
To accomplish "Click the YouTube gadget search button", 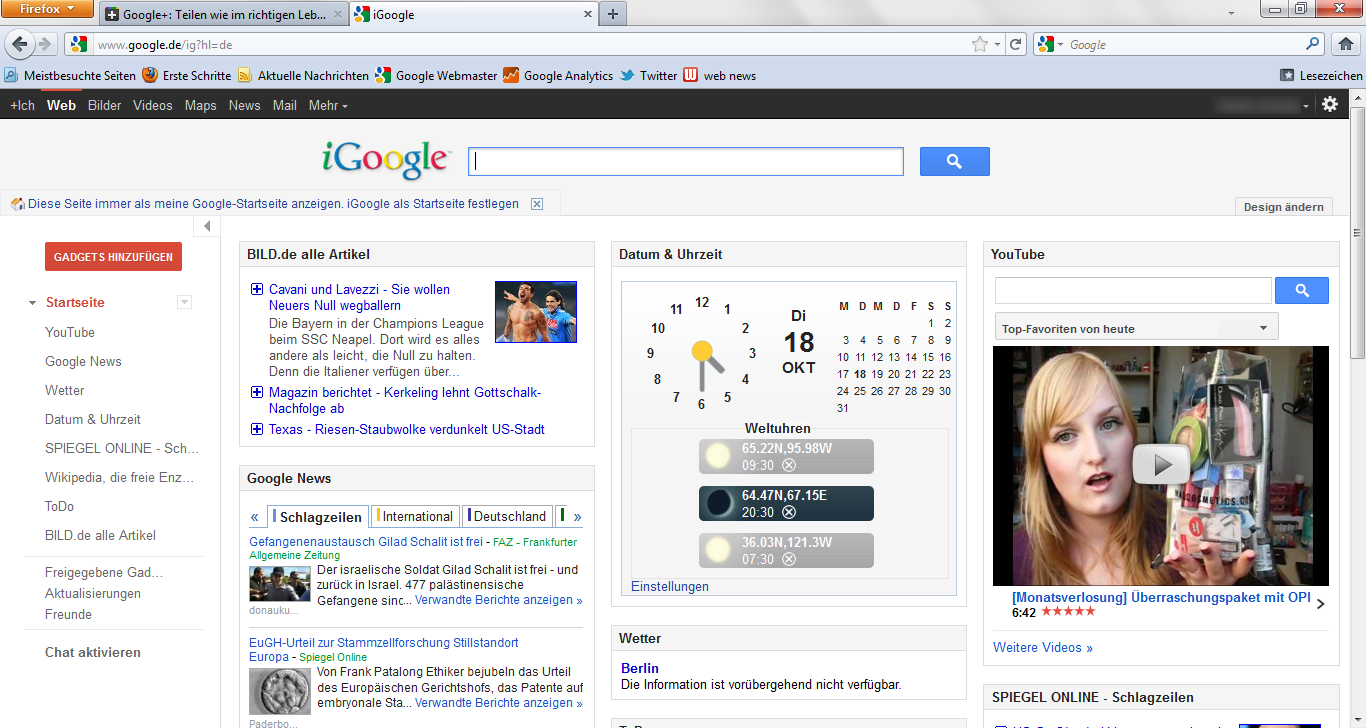I will (1301, 290).
